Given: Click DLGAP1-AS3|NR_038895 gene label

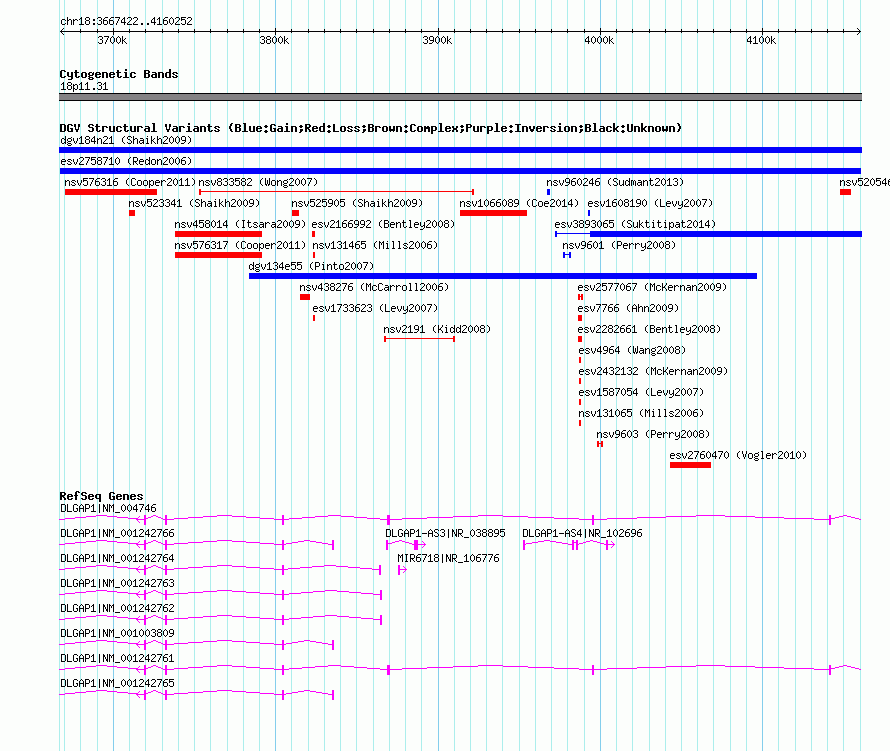Looking at the screenshot, I should pos(445,534).
